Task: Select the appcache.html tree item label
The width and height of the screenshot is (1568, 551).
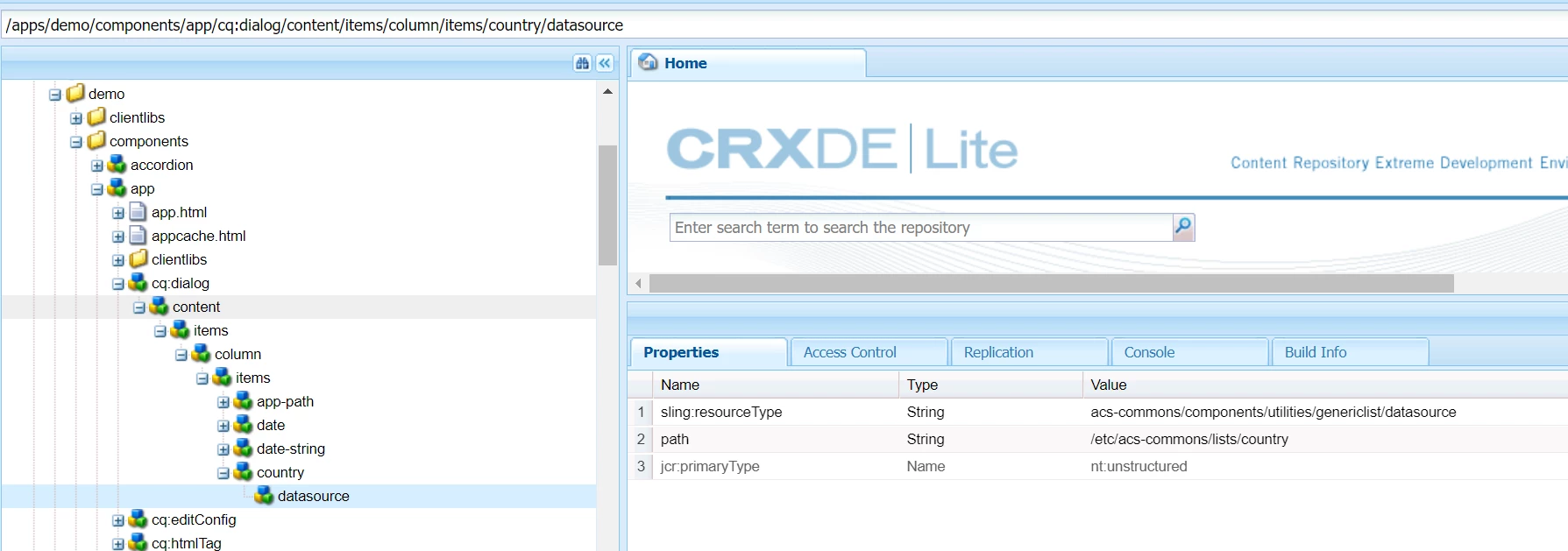Action: (x=198, y=236)
